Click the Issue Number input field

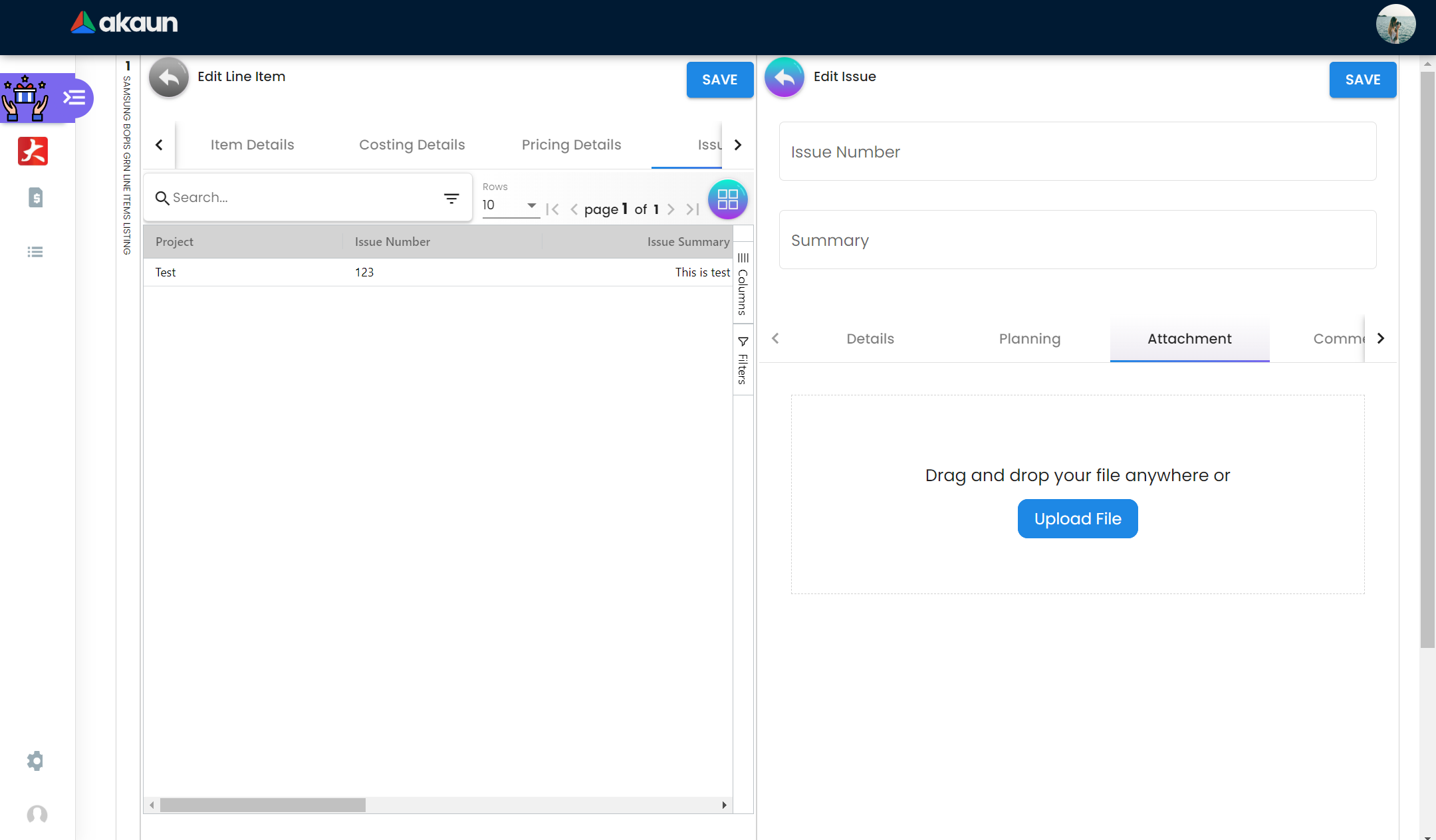pyautogui.click(x=1077, y=152)
